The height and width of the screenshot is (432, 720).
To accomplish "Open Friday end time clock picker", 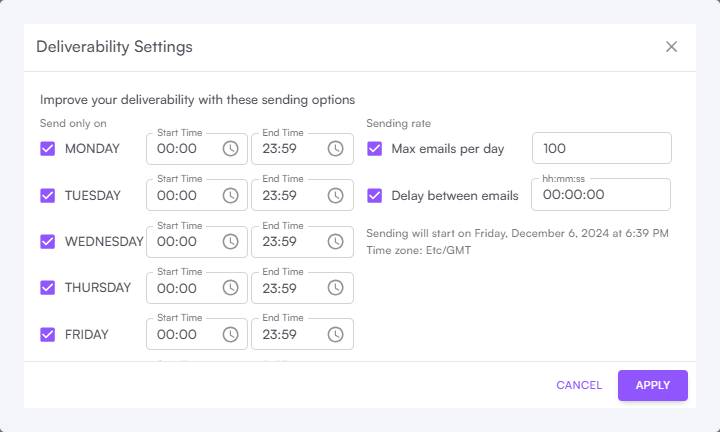I will 336,334.
